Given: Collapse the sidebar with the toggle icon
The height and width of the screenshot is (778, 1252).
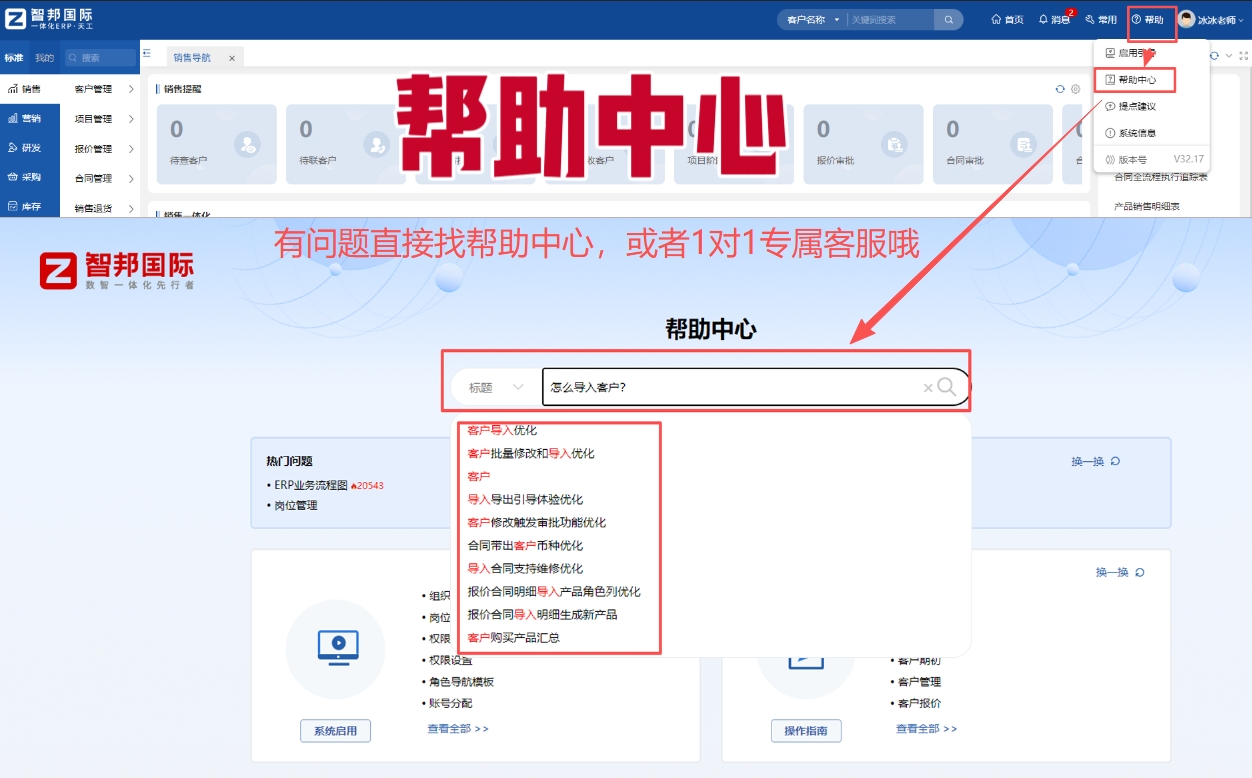Looking at the screenshot, I should click(147, 53).
